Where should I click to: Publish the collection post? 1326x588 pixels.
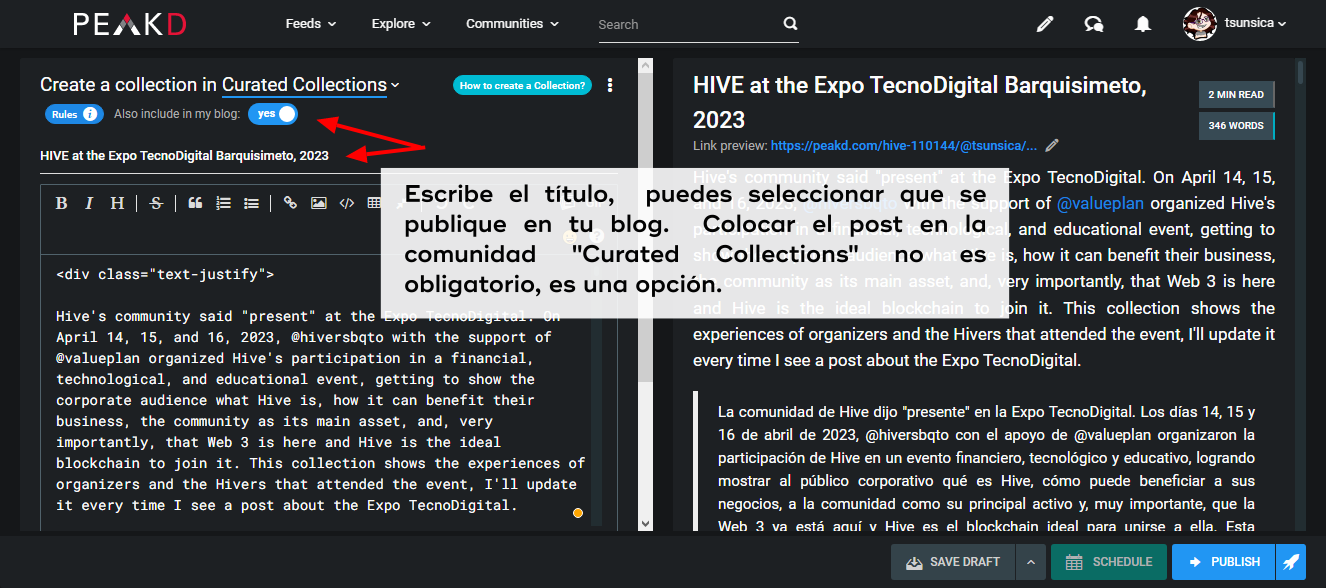click(1224, 562)
